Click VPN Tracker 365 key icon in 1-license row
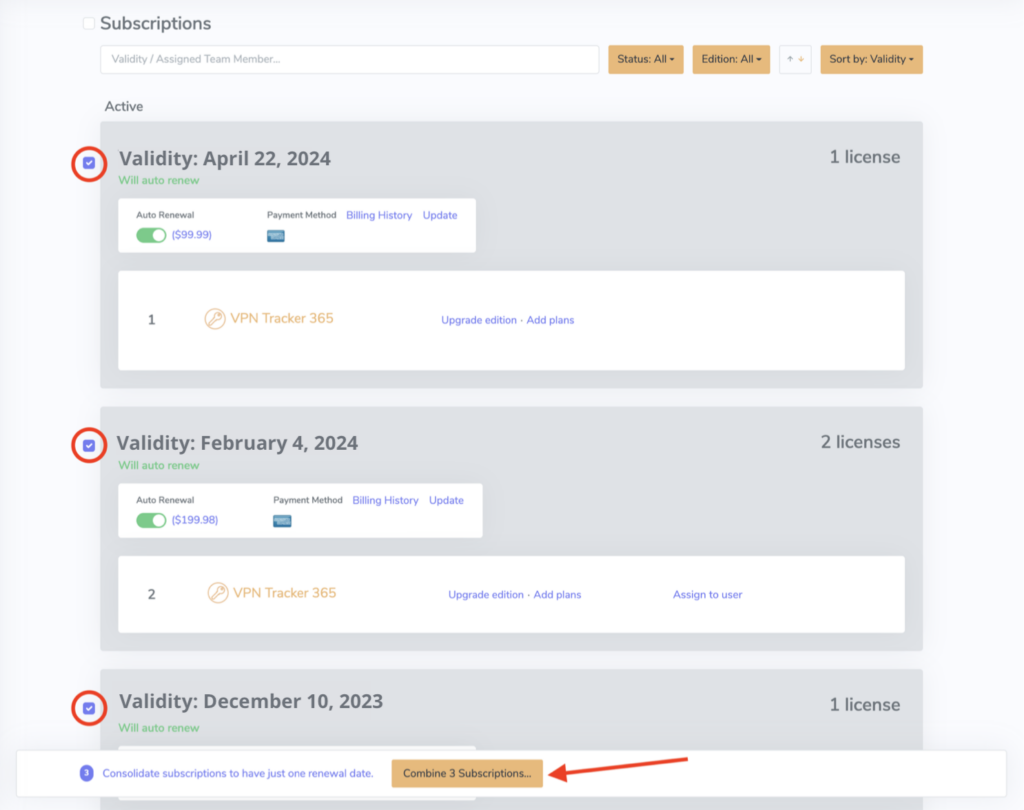This screenshot has width=1024, height=810. tap(215, 319)
